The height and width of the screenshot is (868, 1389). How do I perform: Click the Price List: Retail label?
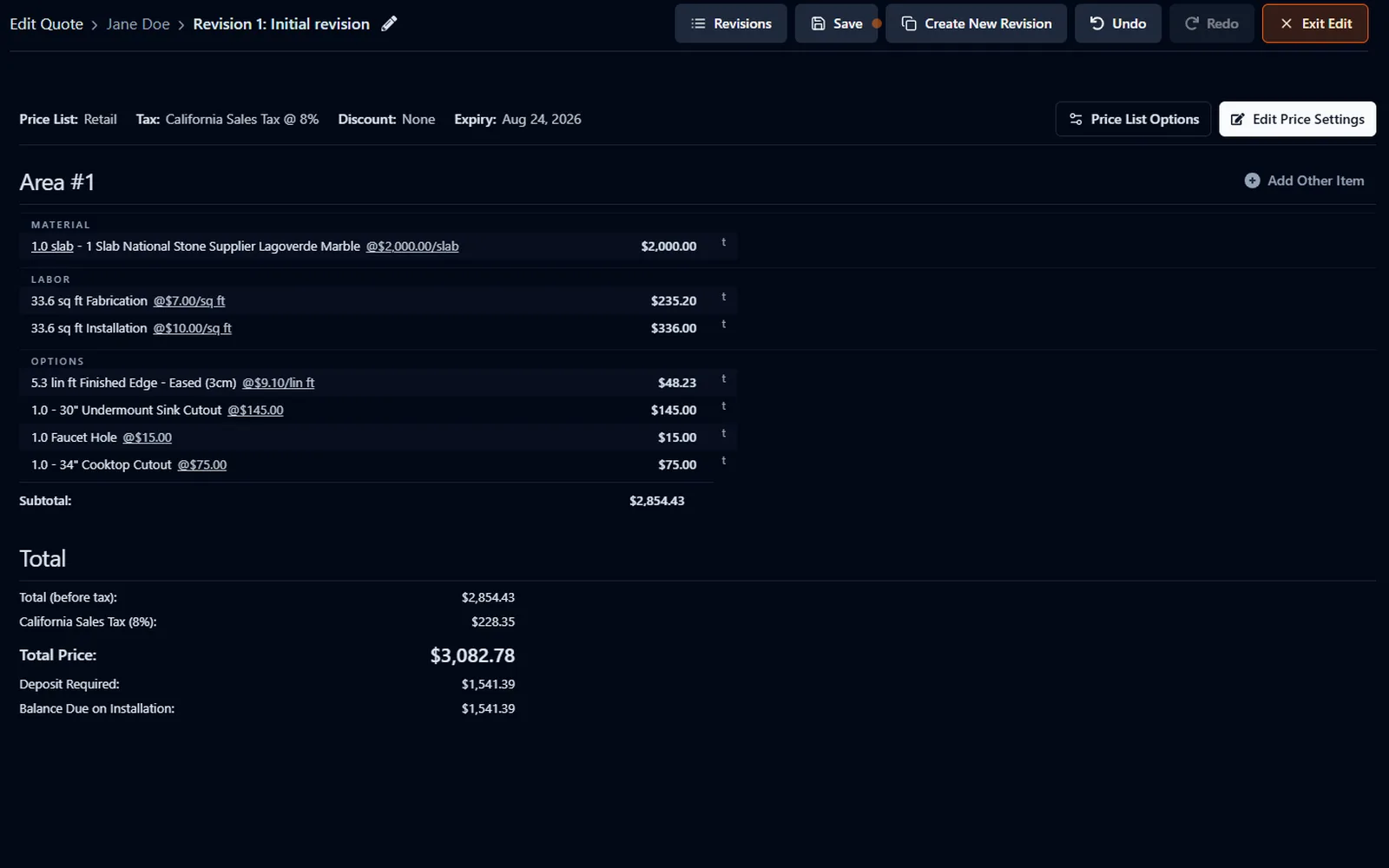tap(68, 119)
